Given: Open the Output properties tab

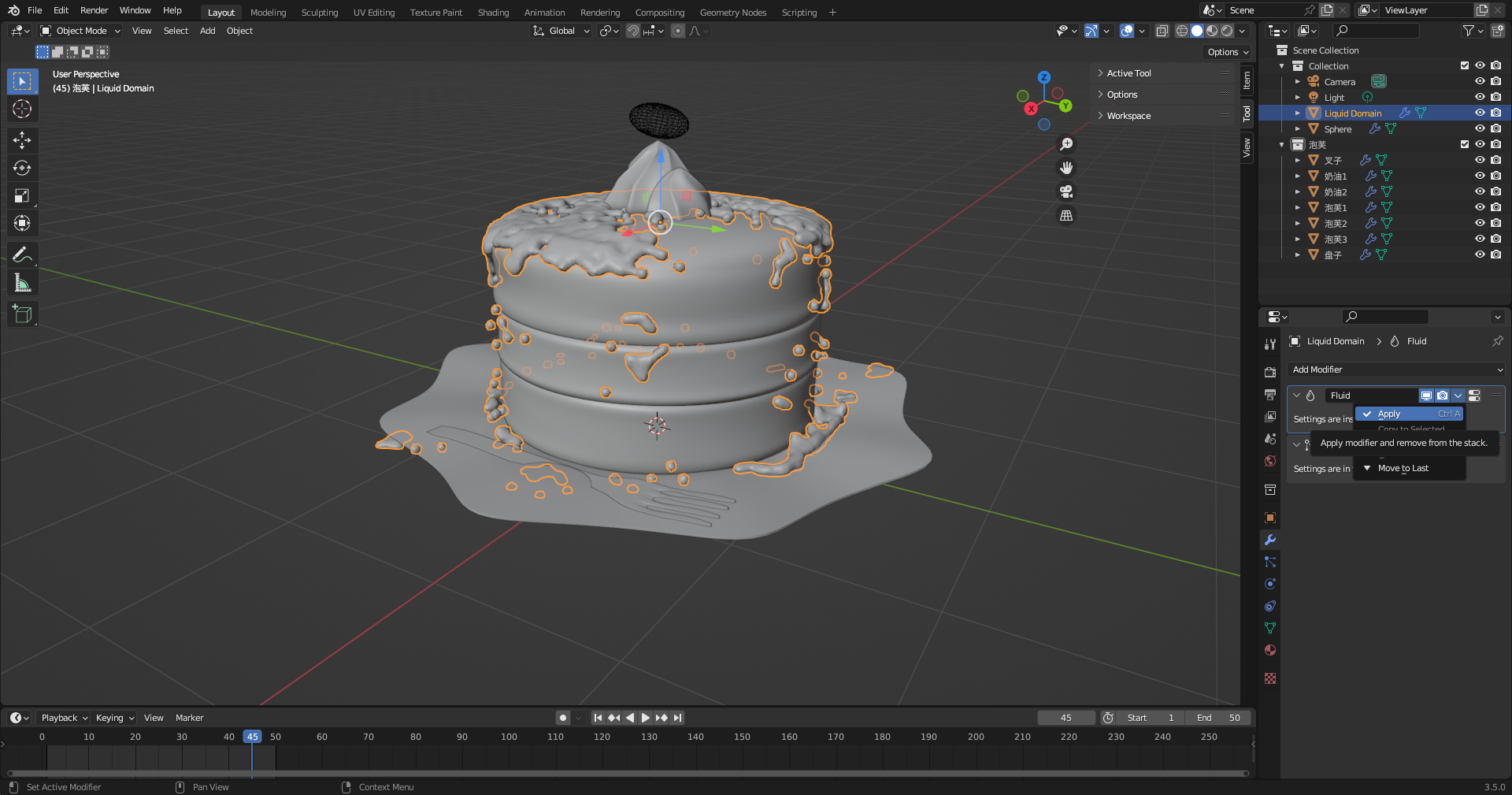Looking at the screenshot, I should (x=1269, y=394).
